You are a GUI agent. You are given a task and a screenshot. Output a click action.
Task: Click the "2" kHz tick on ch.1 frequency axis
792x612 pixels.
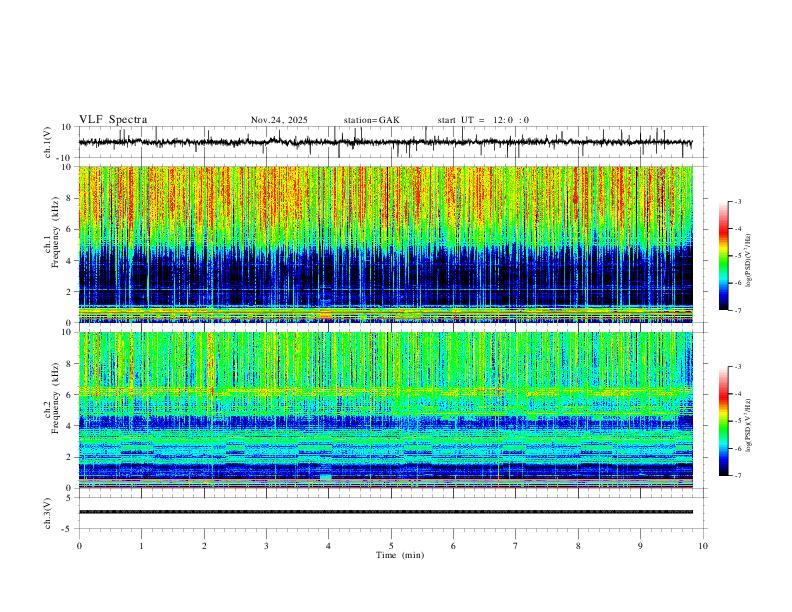click(70, 291)
